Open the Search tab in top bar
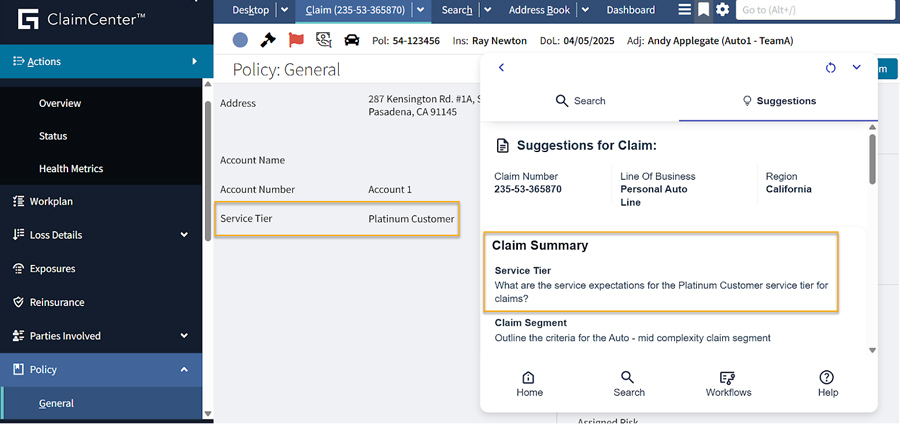This screenshot has width=900, height=425. click(x=457, y=10)
